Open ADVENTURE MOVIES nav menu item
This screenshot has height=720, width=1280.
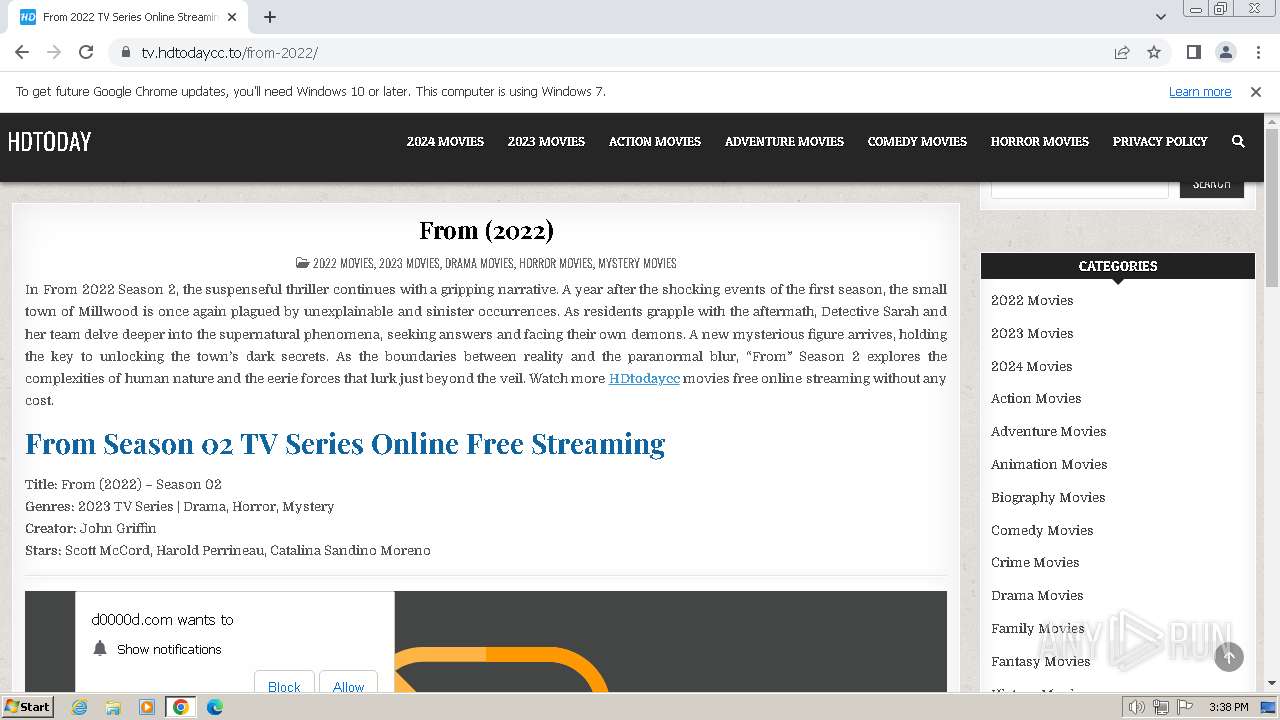(784, 142)
